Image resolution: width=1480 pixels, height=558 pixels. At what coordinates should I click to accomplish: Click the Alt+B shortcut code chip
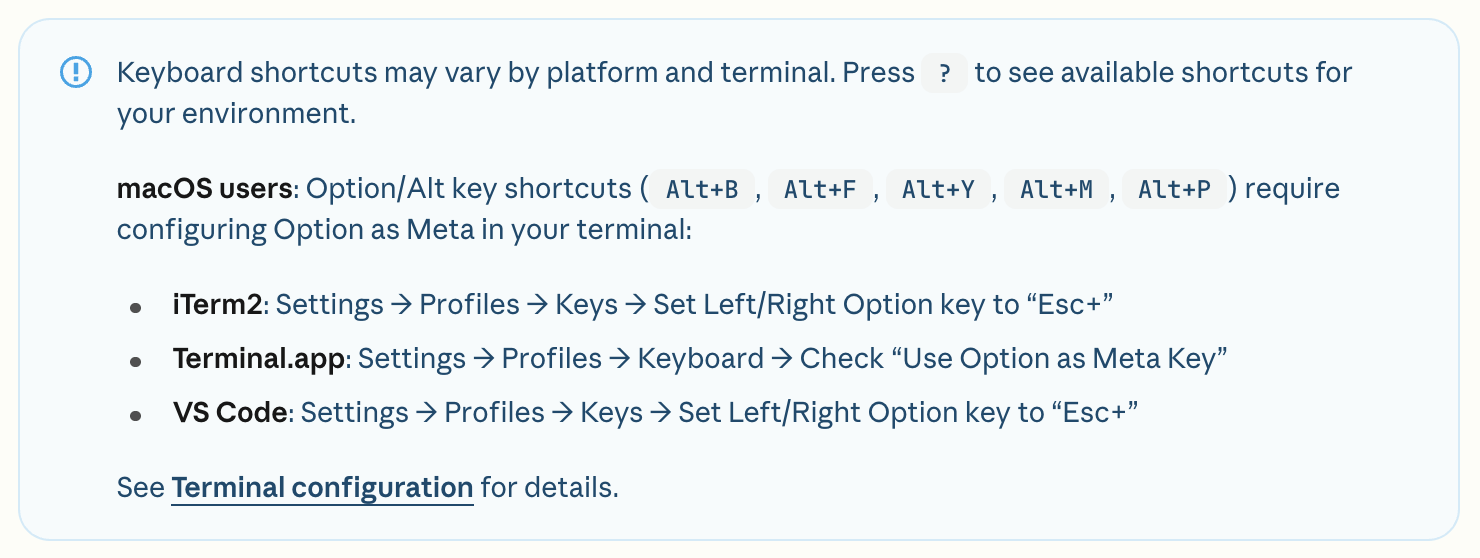coord(702,190)
